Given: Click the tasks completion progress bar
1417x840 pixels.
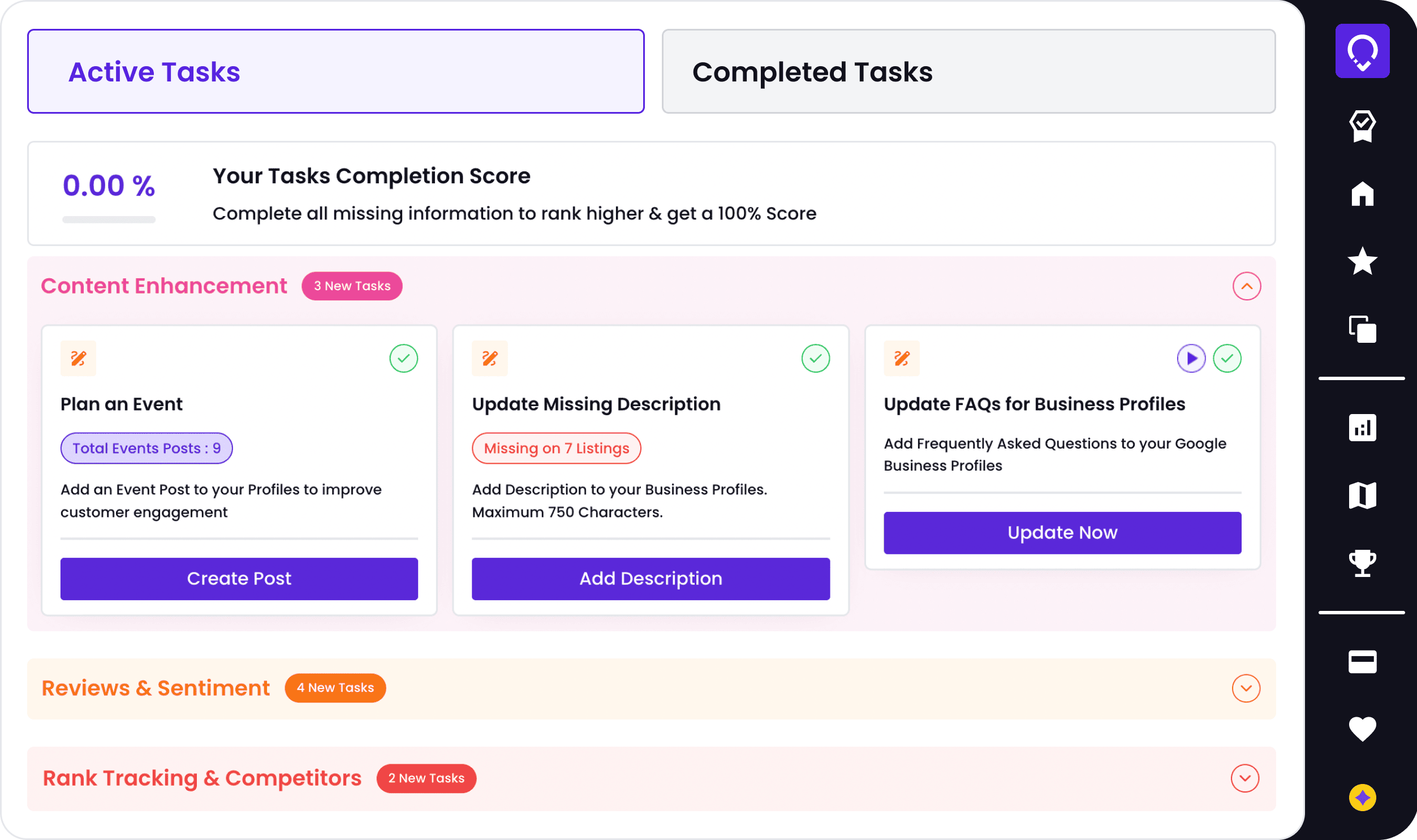Looking at the screenshot, I should (x=109, y=219).
